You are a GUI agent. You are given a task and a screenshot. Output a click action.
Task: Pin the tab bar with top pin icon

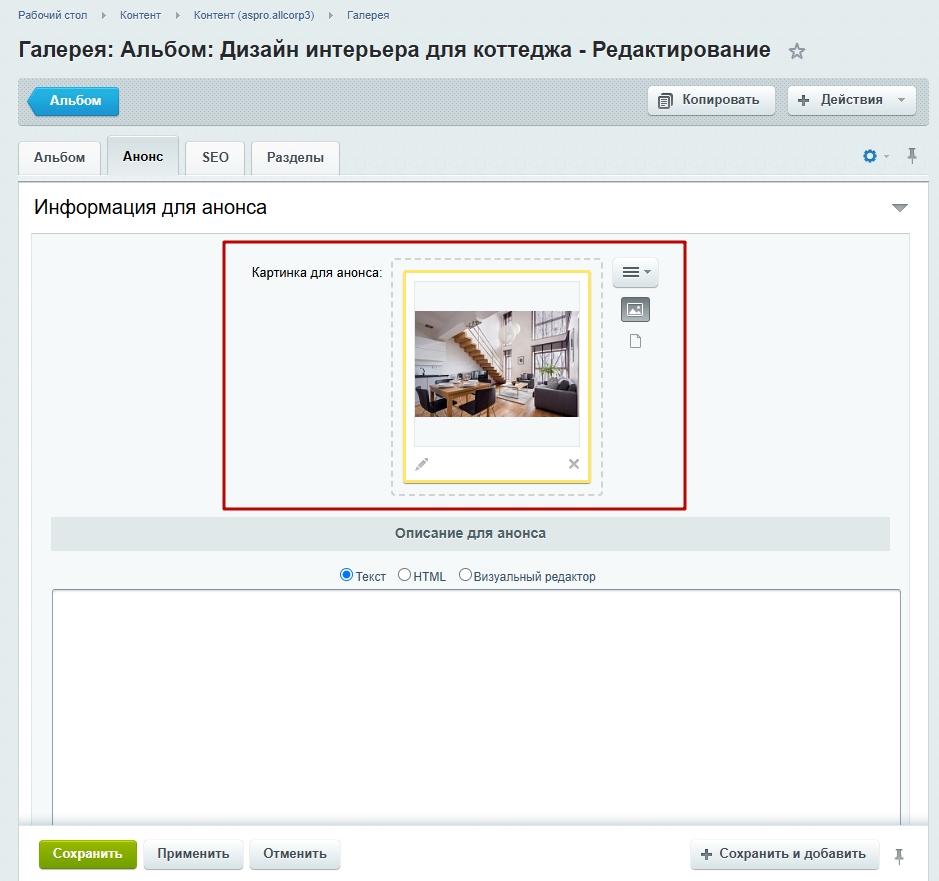(x=911, y=156)
